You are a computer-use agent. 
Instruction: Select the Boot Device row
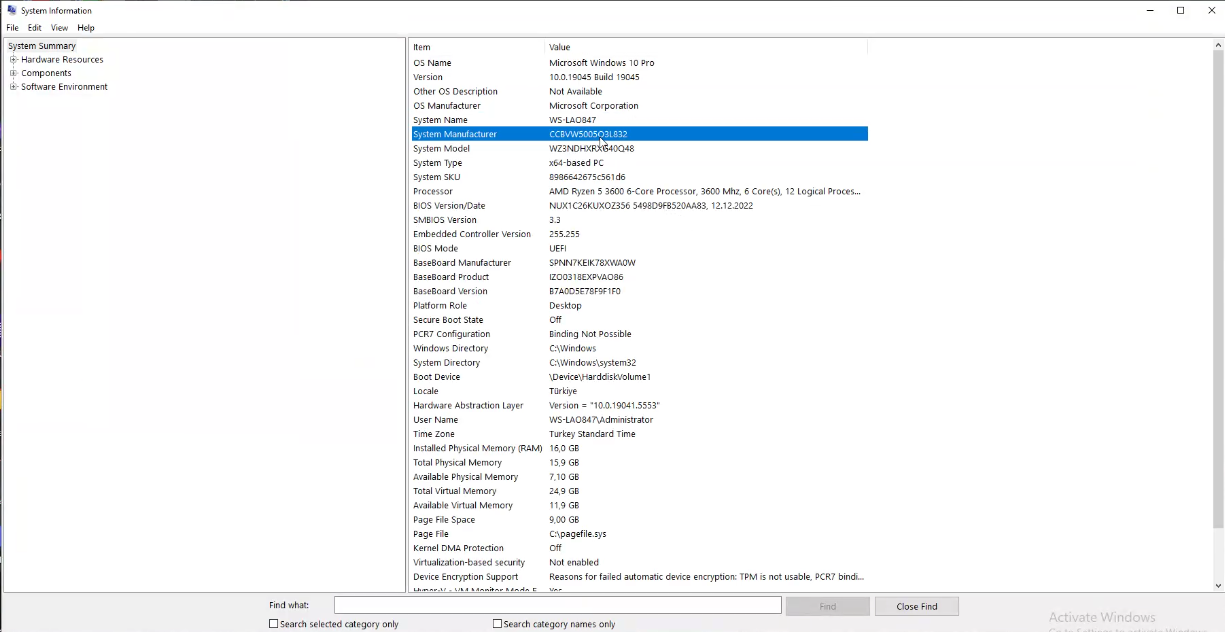coord(640,377)
